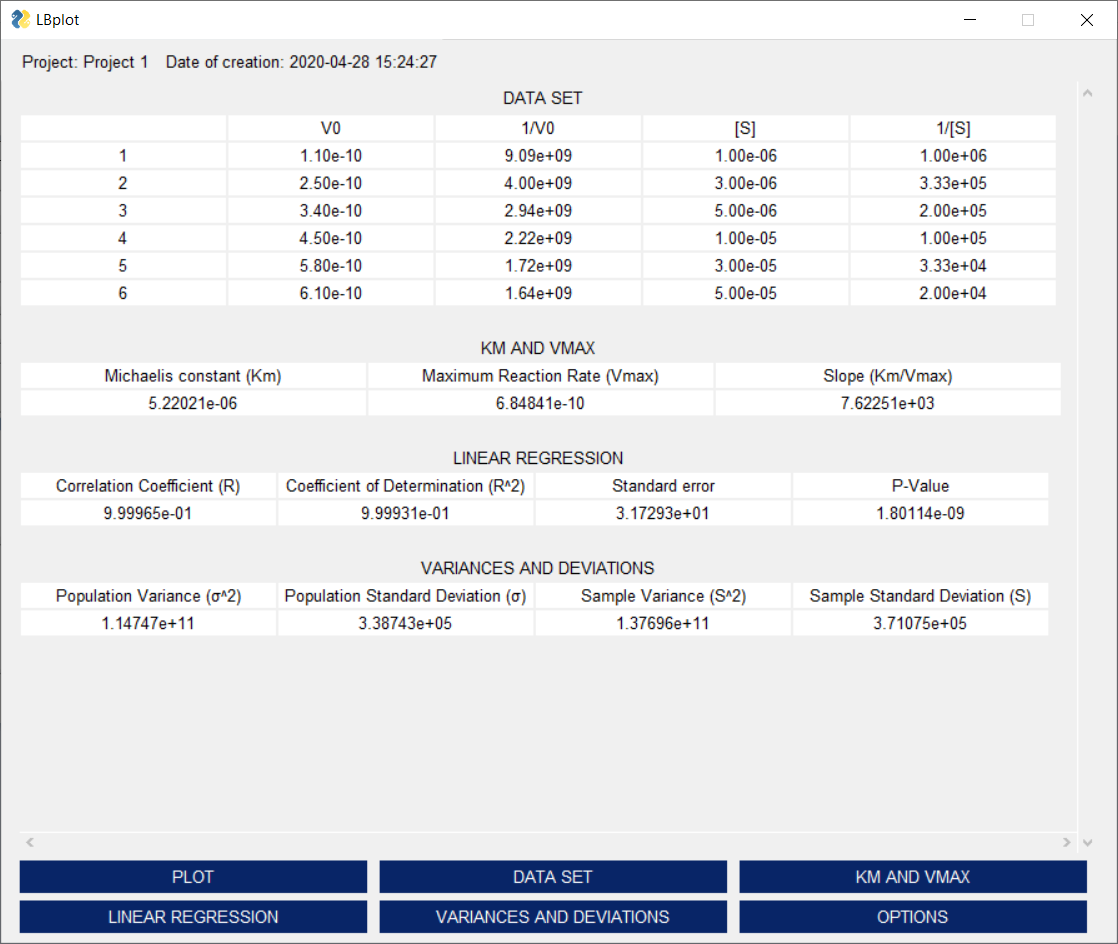Click the PLOT button
The image size is (1118, 944).
click(193, 876)
